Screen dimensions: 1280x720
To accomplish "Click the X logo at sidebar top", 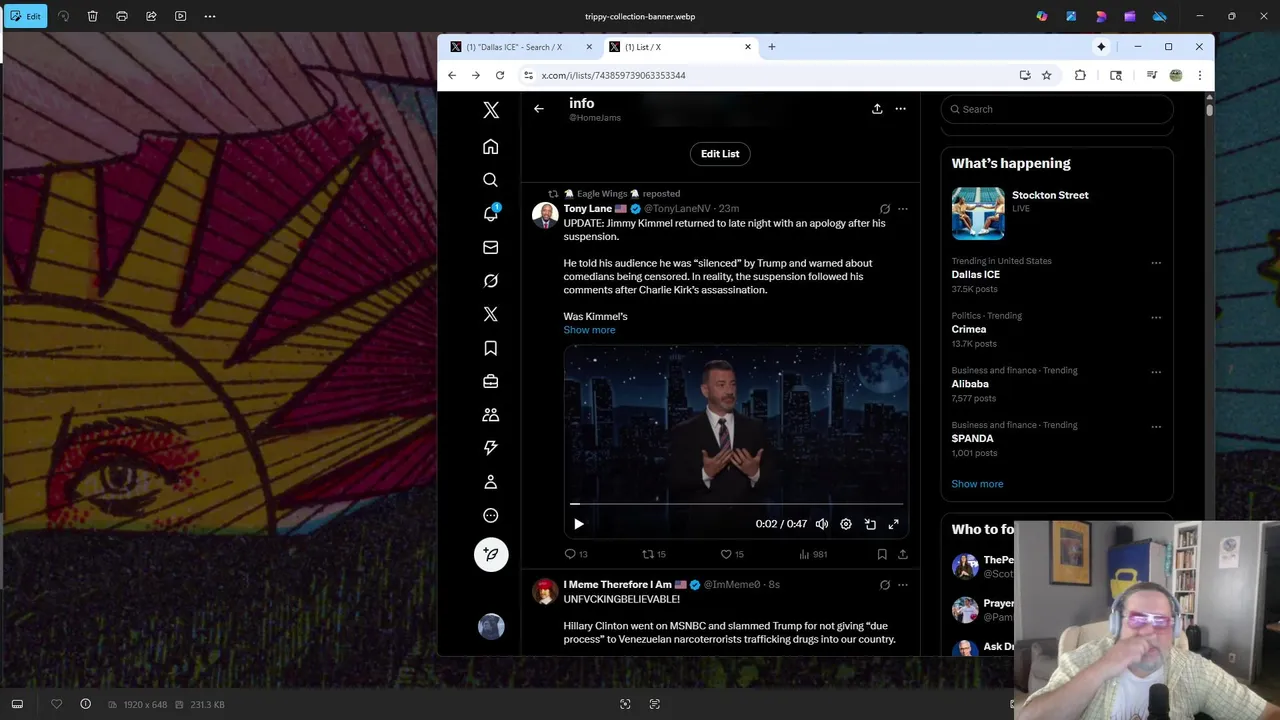I will (490, 111).
